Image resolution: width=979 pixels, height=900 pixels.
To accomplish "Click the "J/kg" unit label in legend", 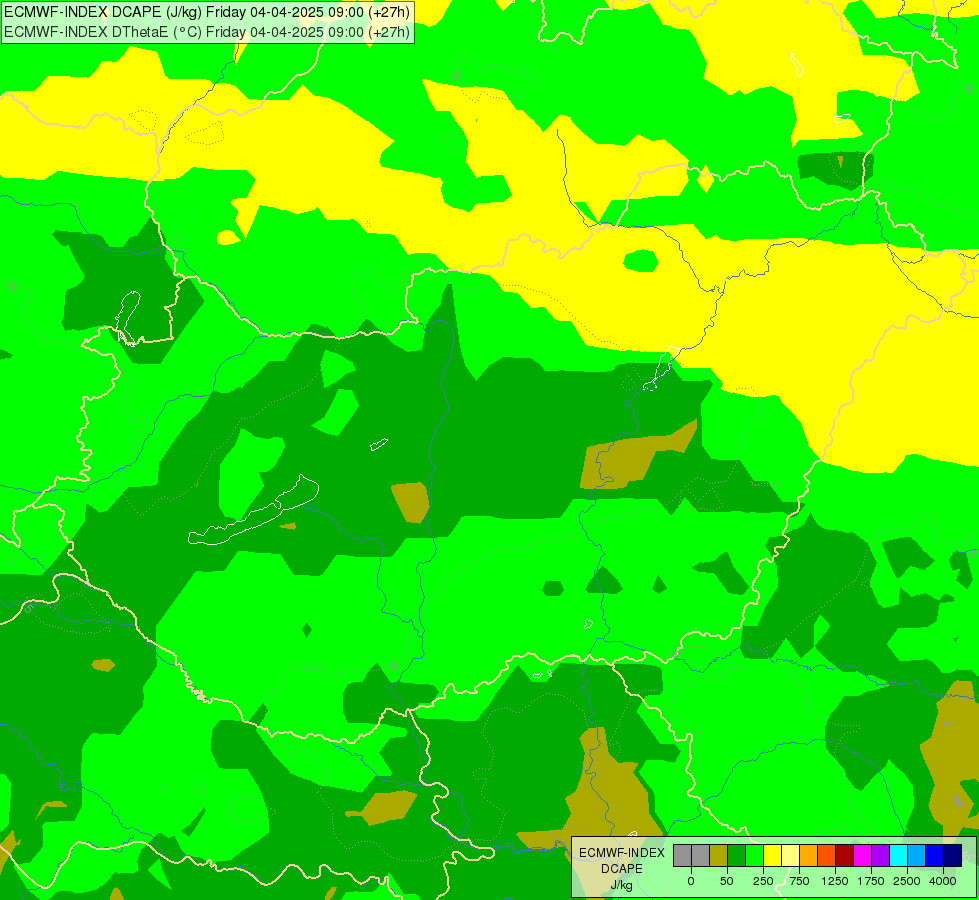I will tap(621, 886).
